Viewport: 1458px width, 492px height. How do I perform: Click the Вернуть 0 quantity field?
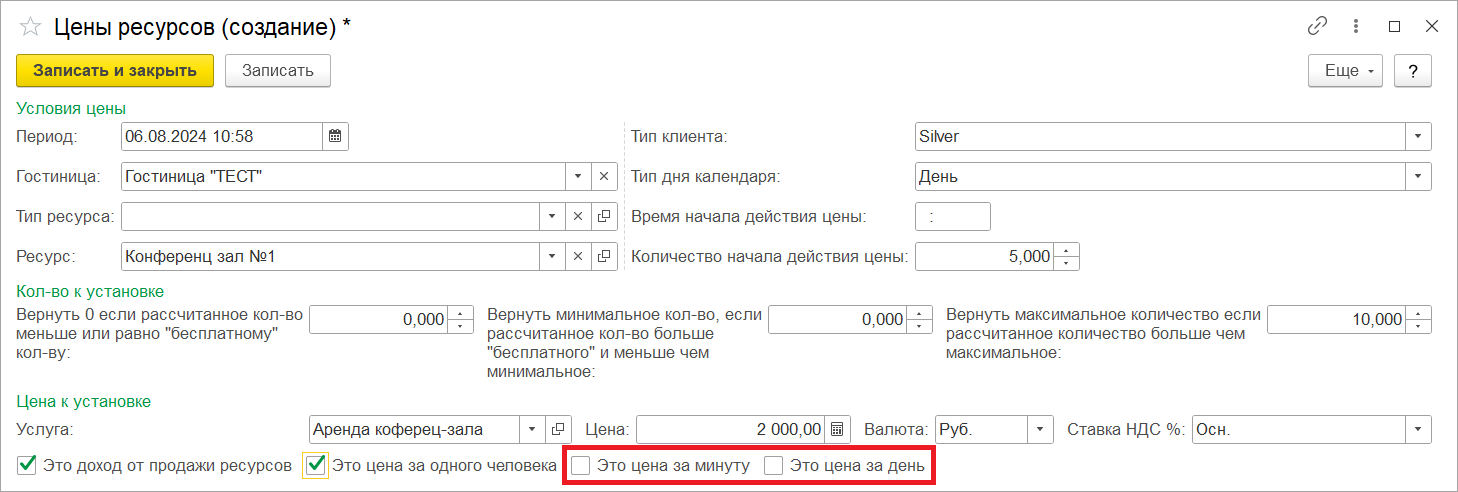(x=379, y=319)
